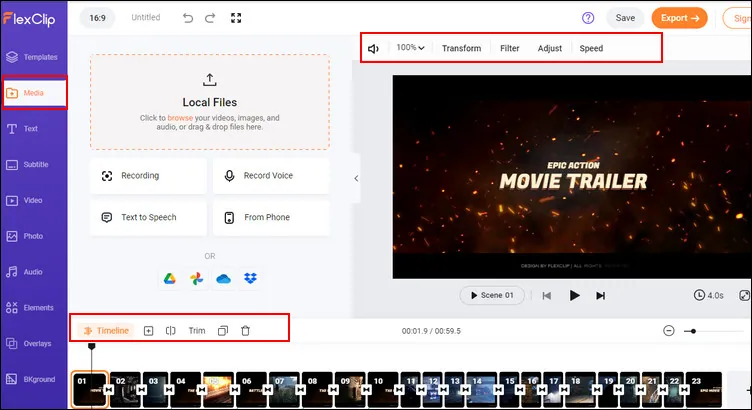
Task: Skip to previous scene
Action: (546, 295)
